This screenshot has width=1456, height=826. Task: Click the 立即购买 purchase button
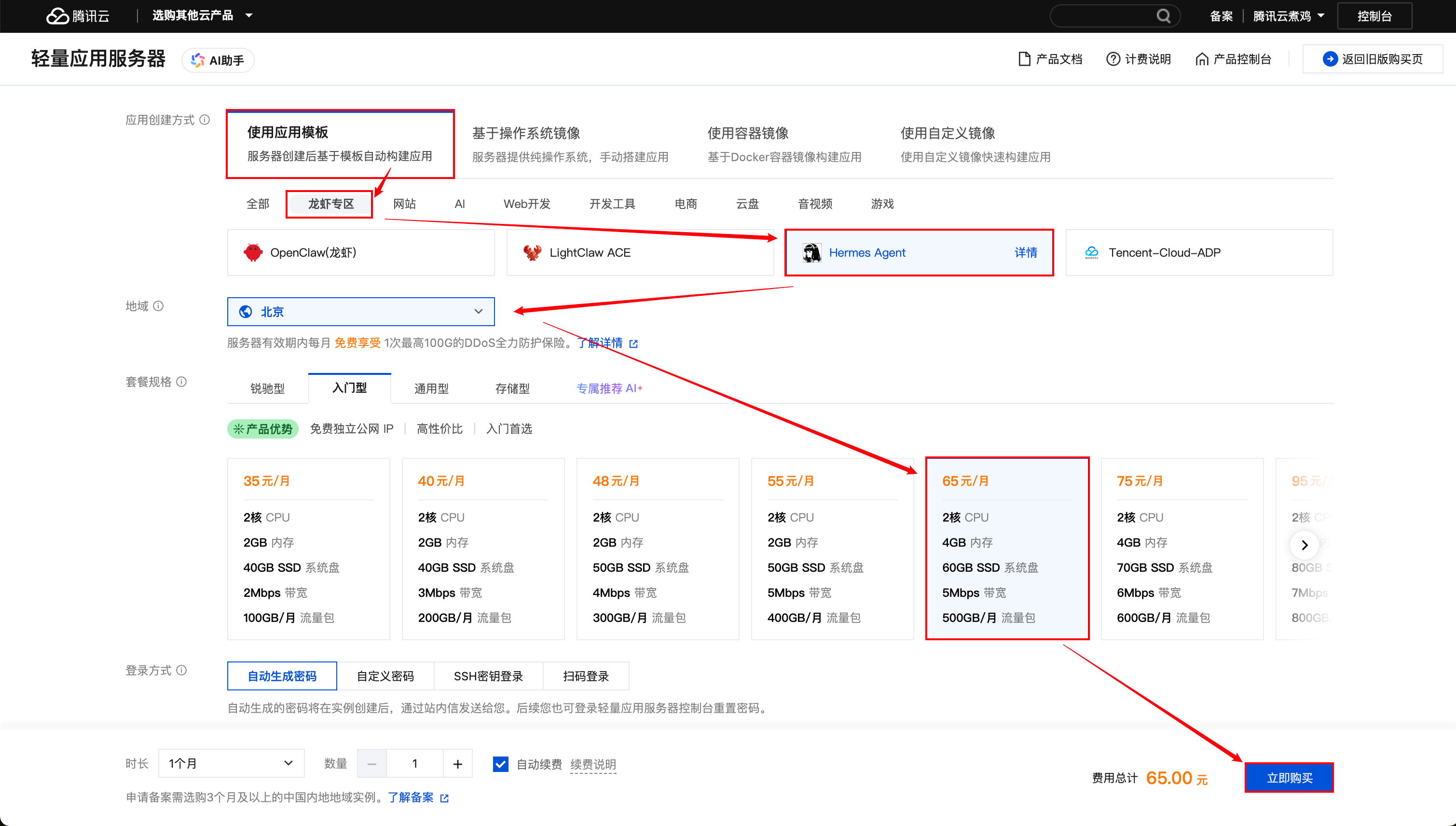pyautogui.click(x=1289, y=777)
